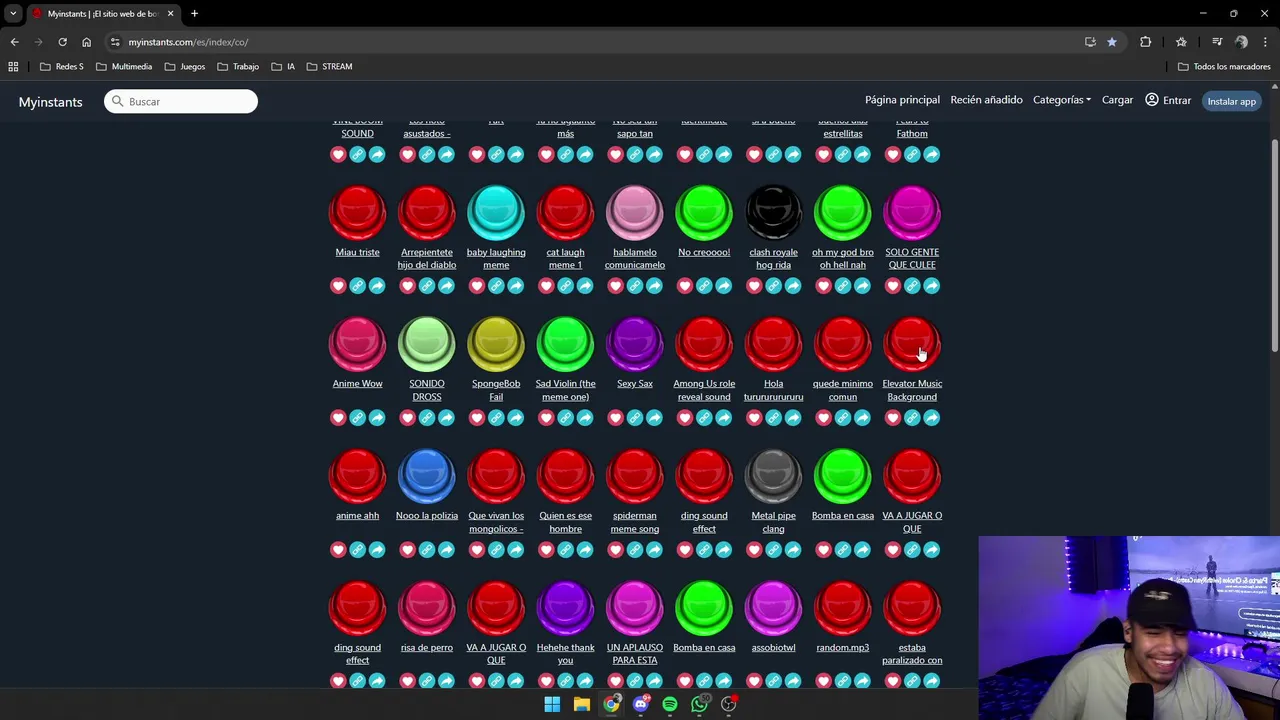
Task: Share the SOLO GENTE QUE CULEE sound
Action: pos(931,286)
